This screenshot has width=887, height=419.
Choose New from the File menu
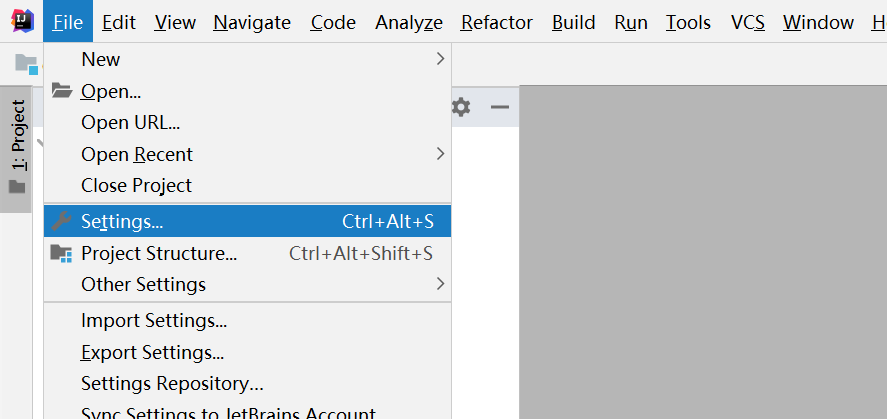247,59
